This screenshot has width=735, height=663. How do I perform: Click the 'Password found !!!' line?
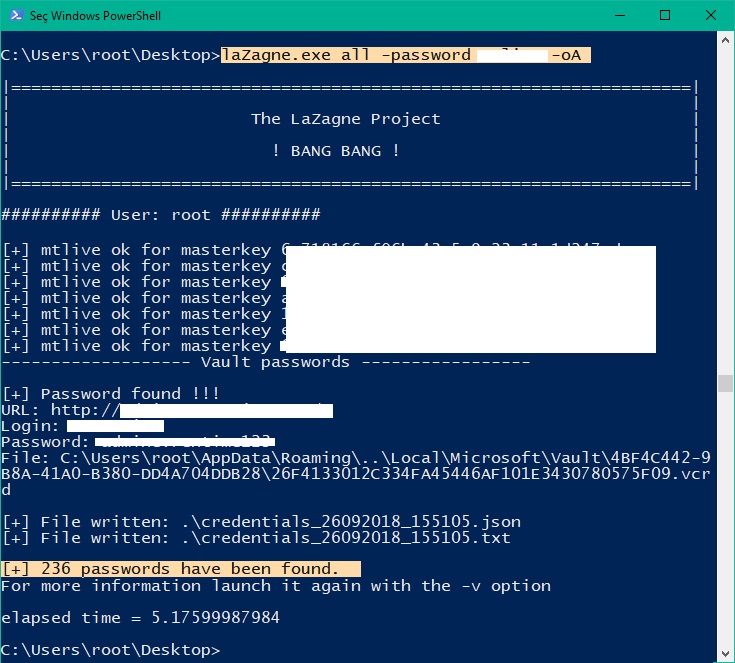tap(110, 393)
